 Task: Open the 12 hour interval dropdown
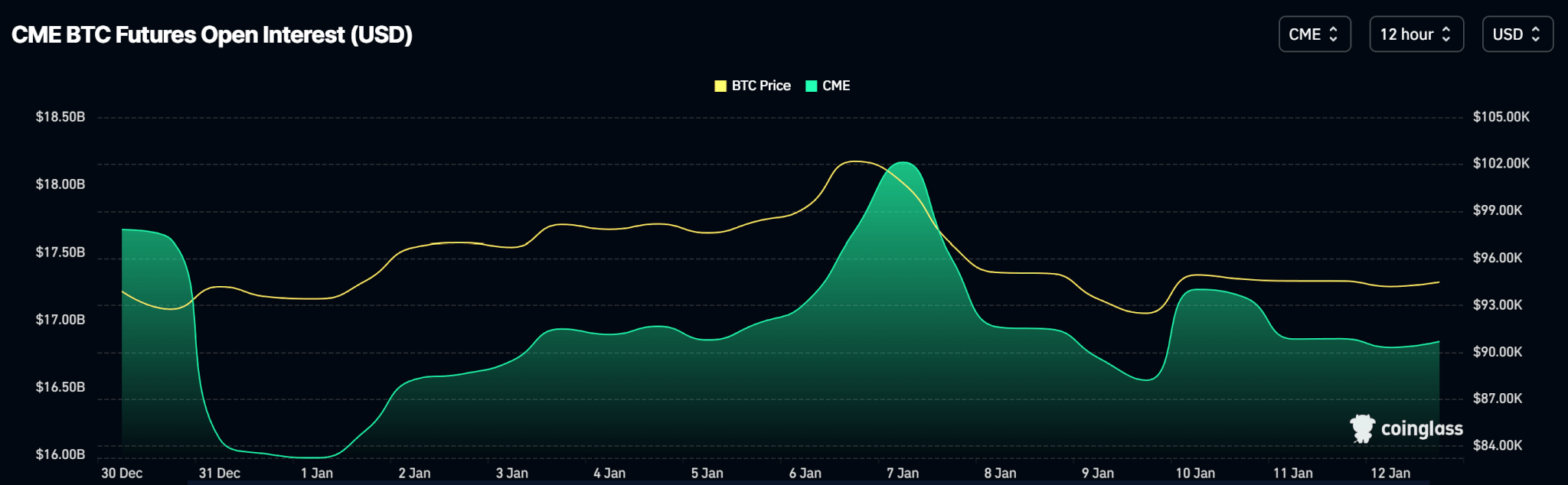1416,34
